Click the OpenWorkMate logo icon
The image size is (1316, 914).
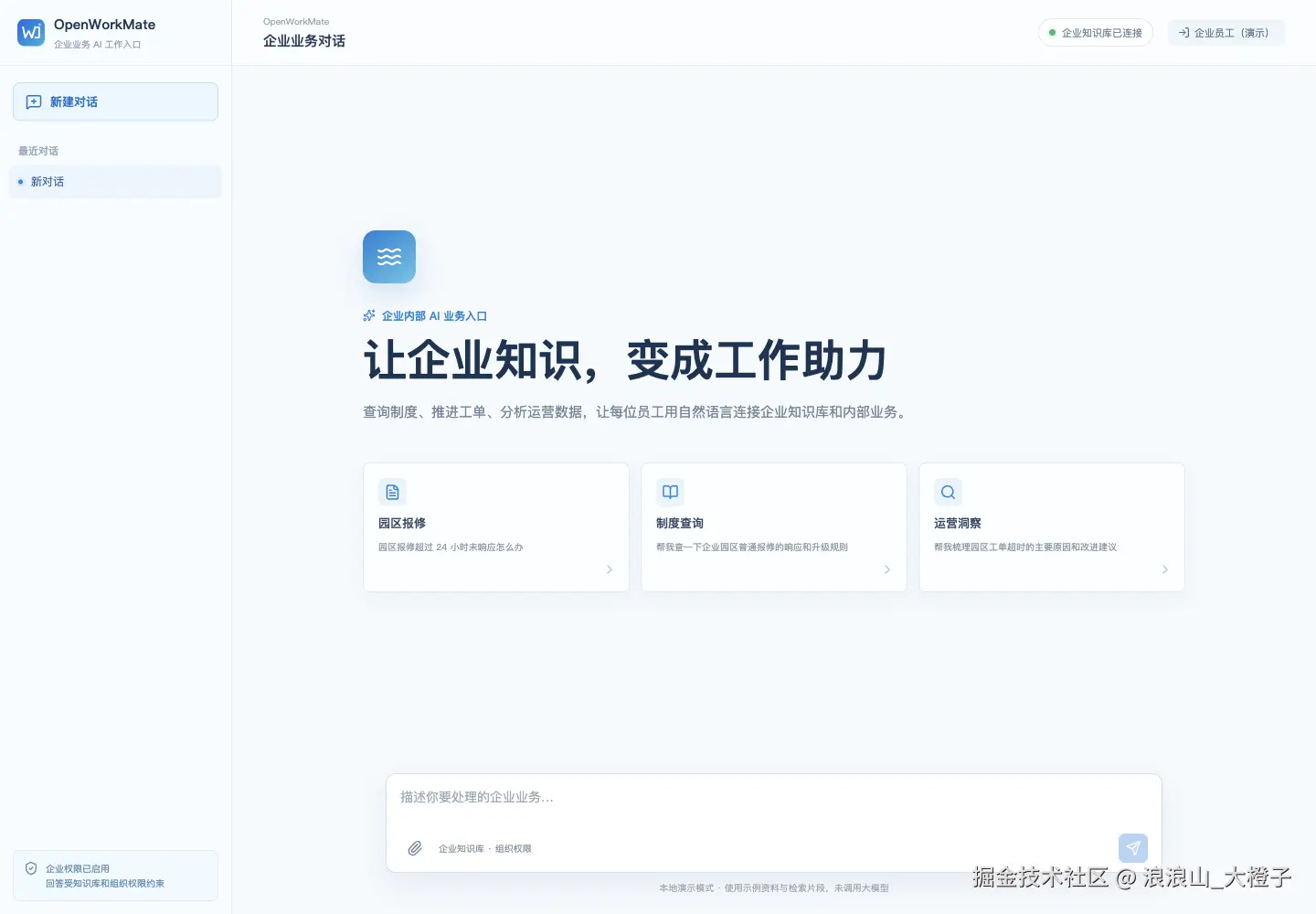coord(31,33)
